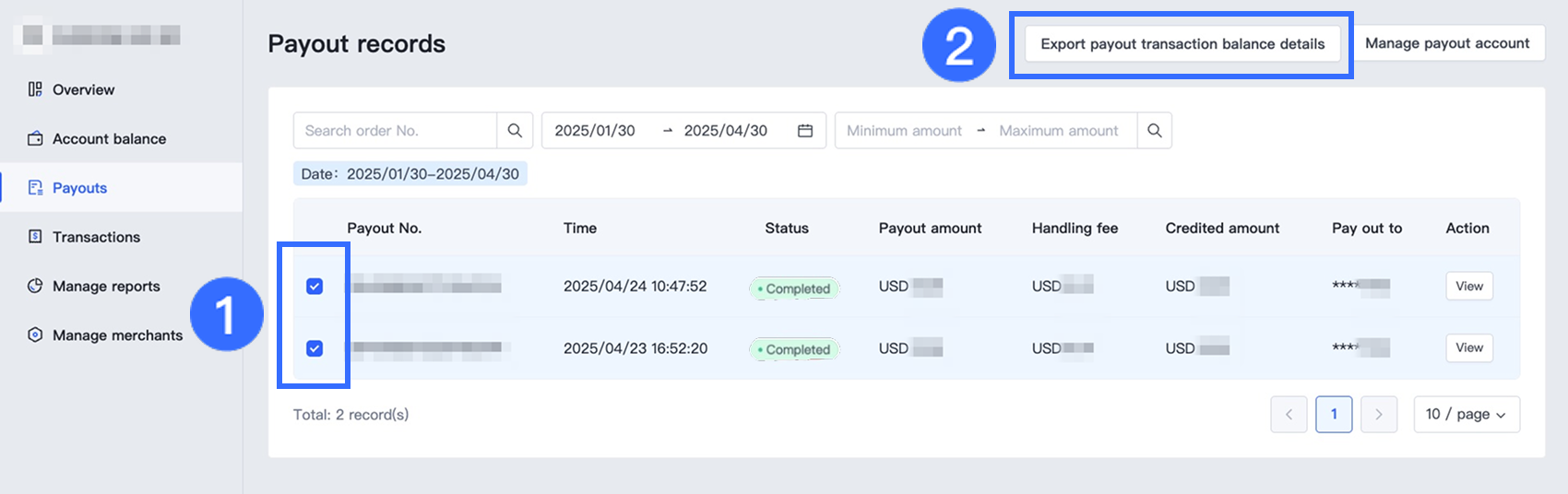Open the date range calendar icon
1568x494 pixels.
tap(804, 131)
